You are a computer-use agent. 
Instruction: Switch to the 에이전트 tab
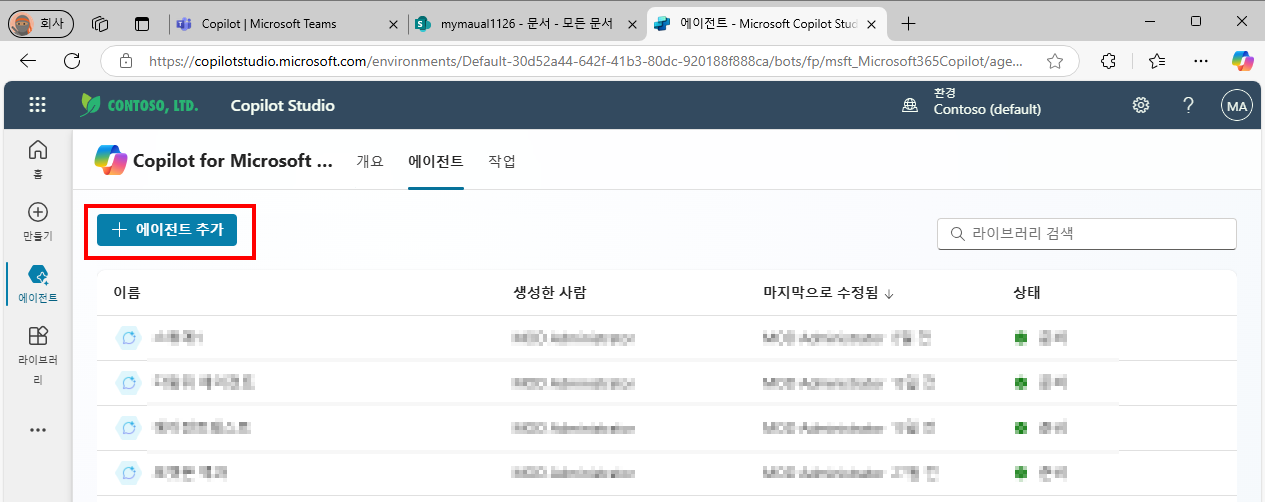click(436, 161)
